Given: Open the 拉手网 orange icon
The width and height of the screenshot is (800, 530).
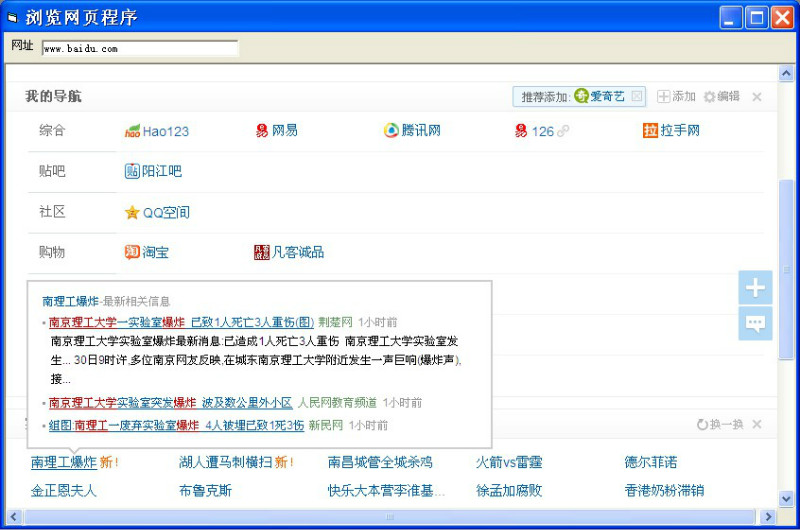Looking at the screenshot, I should [x=650, y=131].
